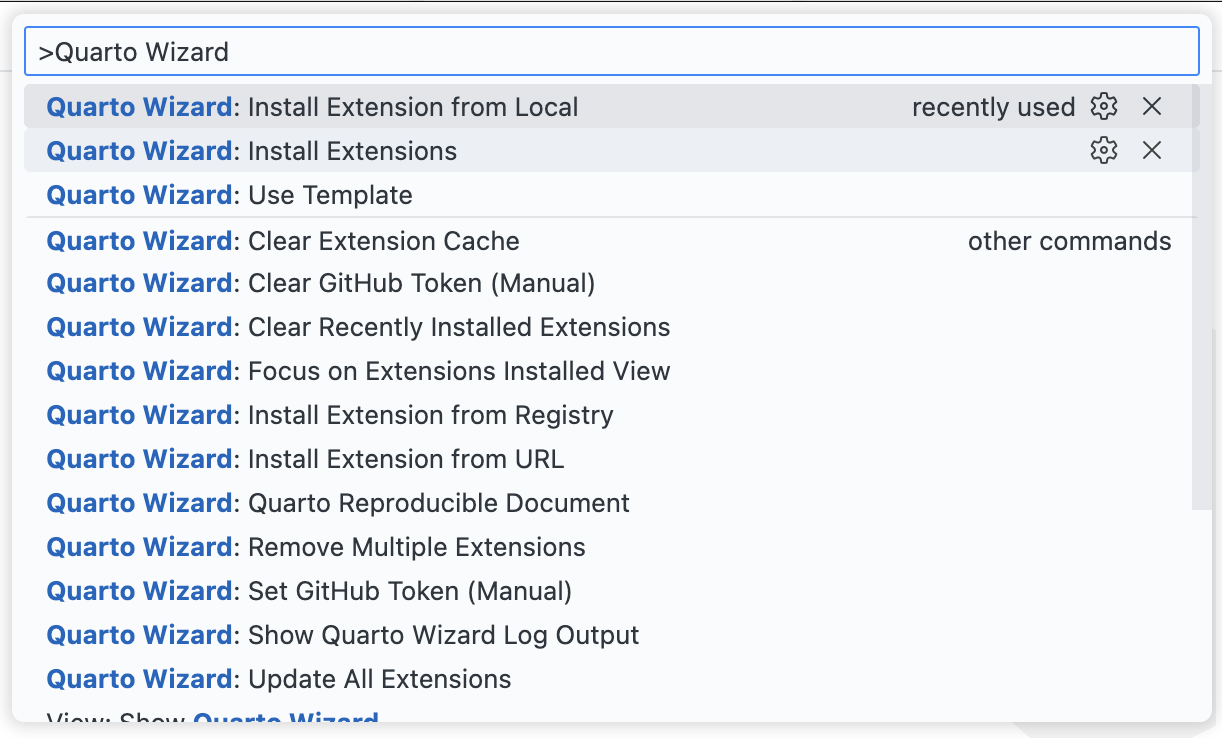Choose Quarto Wizard: Use Template
Screen dimensions: 1222x738
(330, 195)
